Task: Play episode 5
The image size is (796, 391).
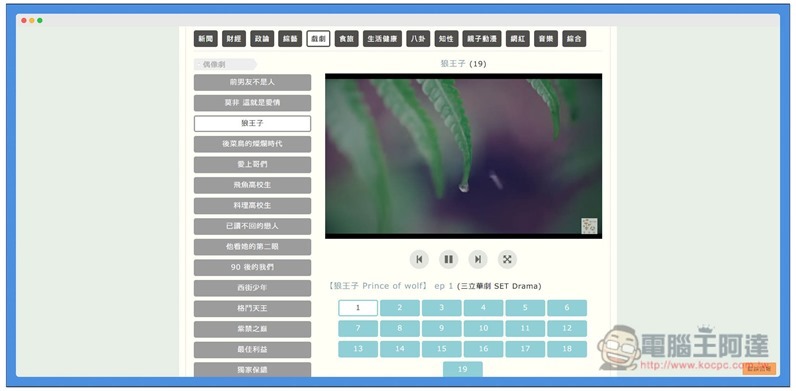Action: pos(525,308)
